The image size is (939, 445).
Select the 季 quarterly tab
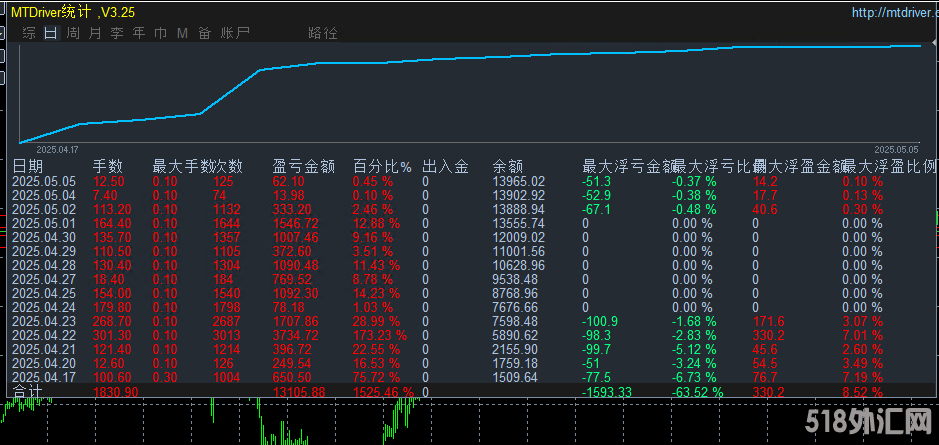pos(117,33)
